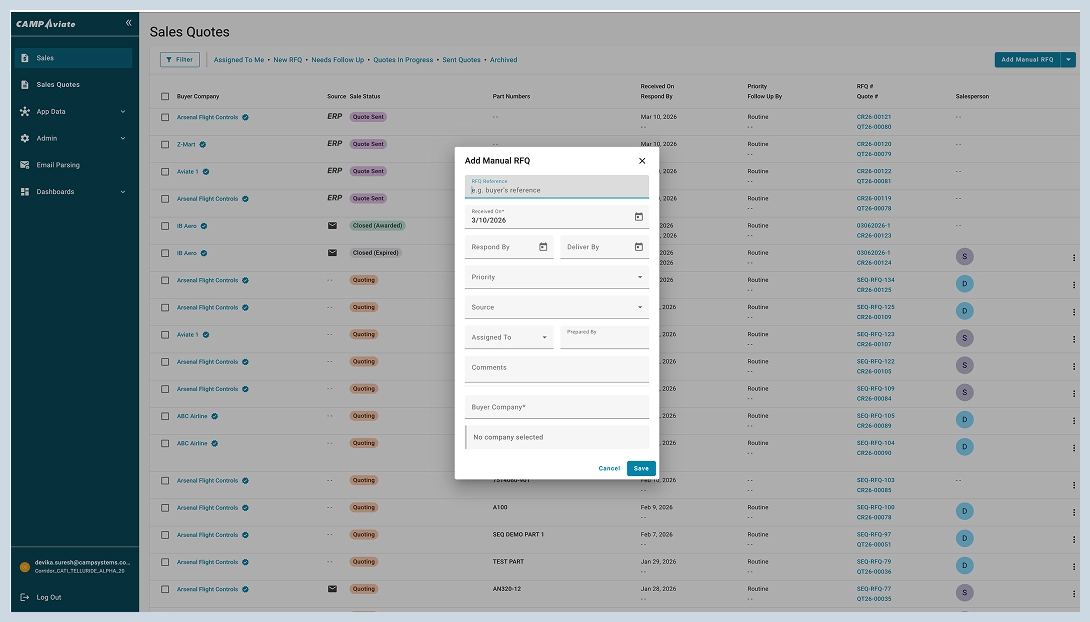Click salesperson avatar D on SEQ-RFQ-134 row
Image resolution: width=1090 pixels, height=622 pixels.
964,284
